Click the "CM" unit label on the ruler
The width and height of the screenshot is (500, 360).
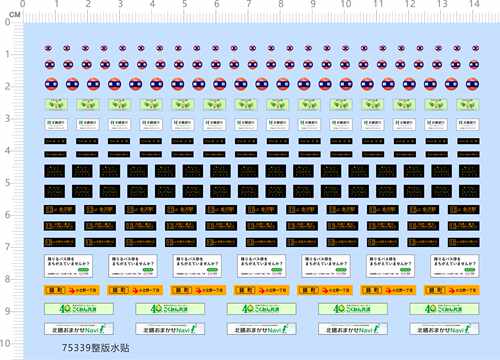15,14
